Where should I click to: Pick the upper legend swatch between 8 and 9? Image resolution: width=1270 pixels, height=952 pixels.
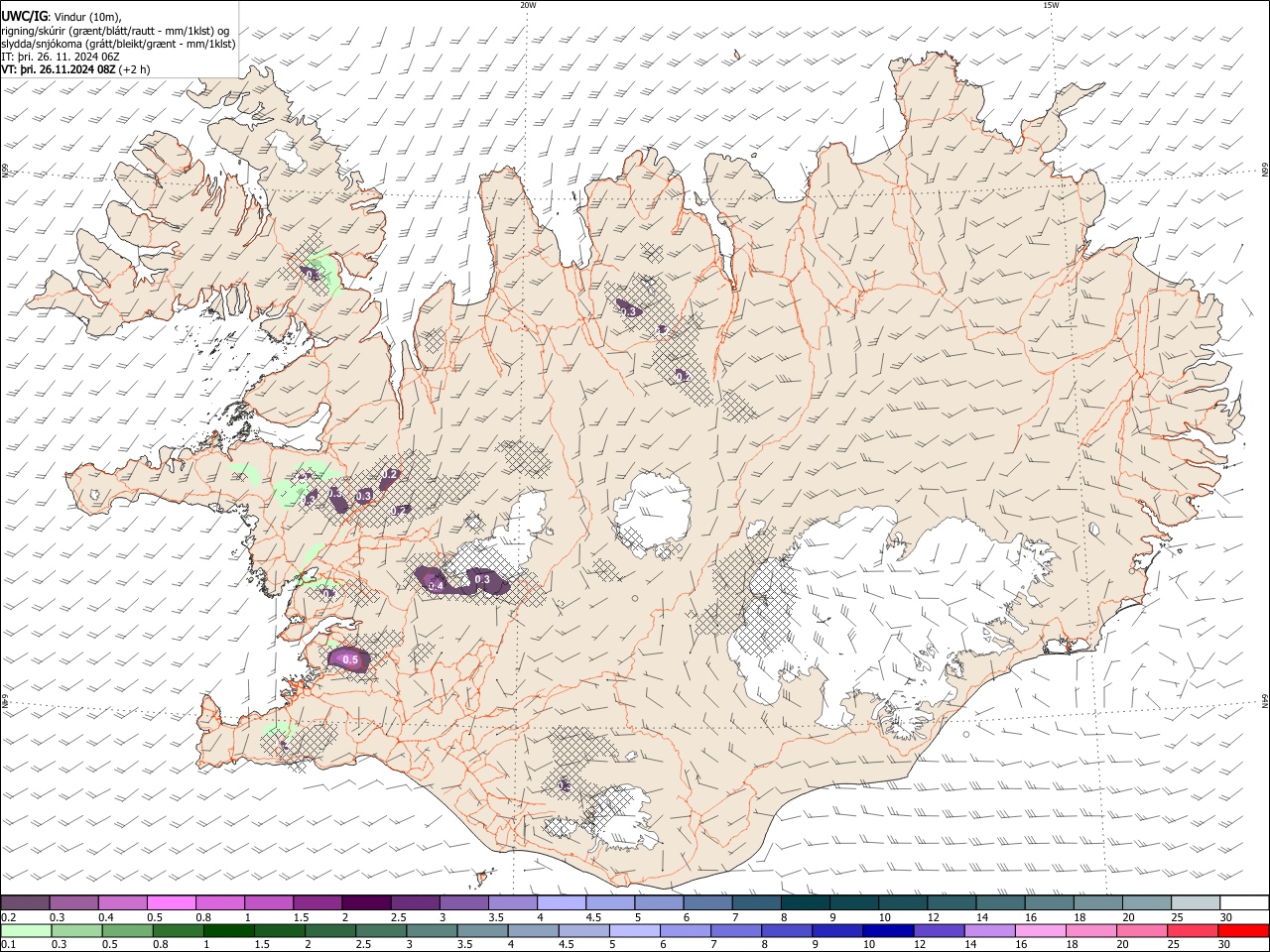[x=806, y=902]
